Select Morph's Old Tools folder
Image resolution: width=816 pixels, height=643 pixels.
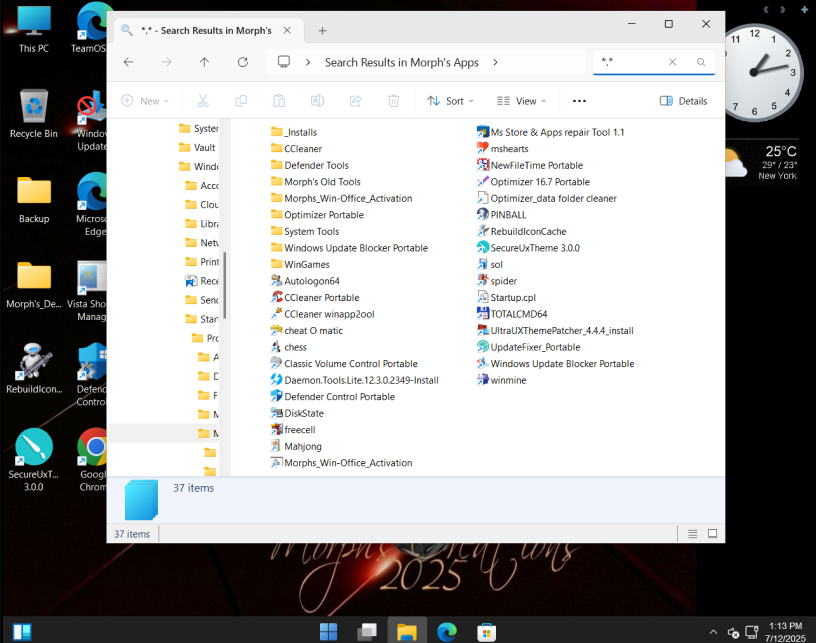click(316, 182)
